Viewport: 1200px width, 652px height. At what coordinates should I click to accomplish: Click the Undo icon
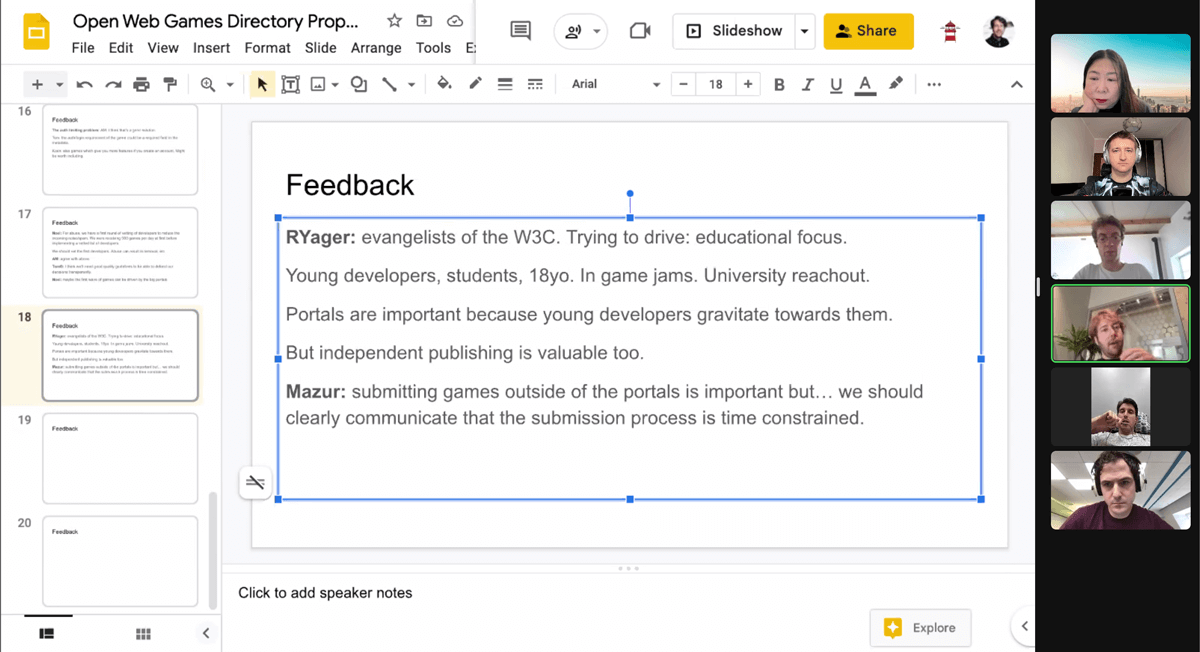85,84
